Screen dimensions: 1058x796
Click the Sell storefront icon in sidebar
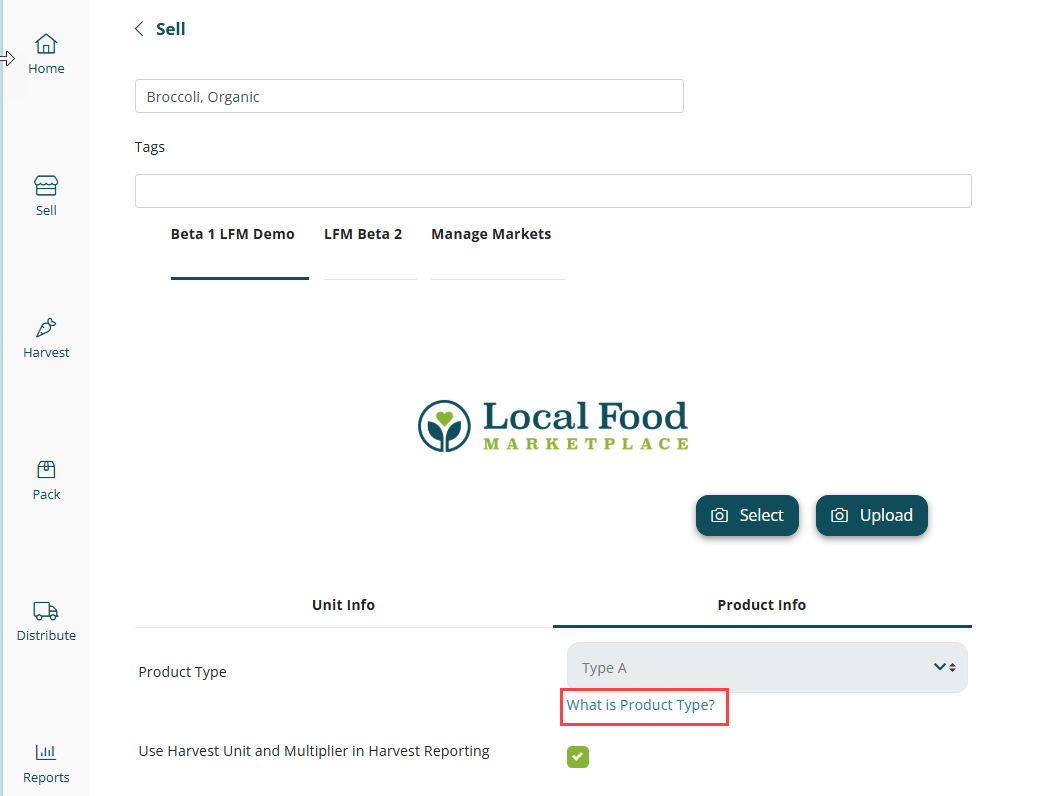[46, 186]
